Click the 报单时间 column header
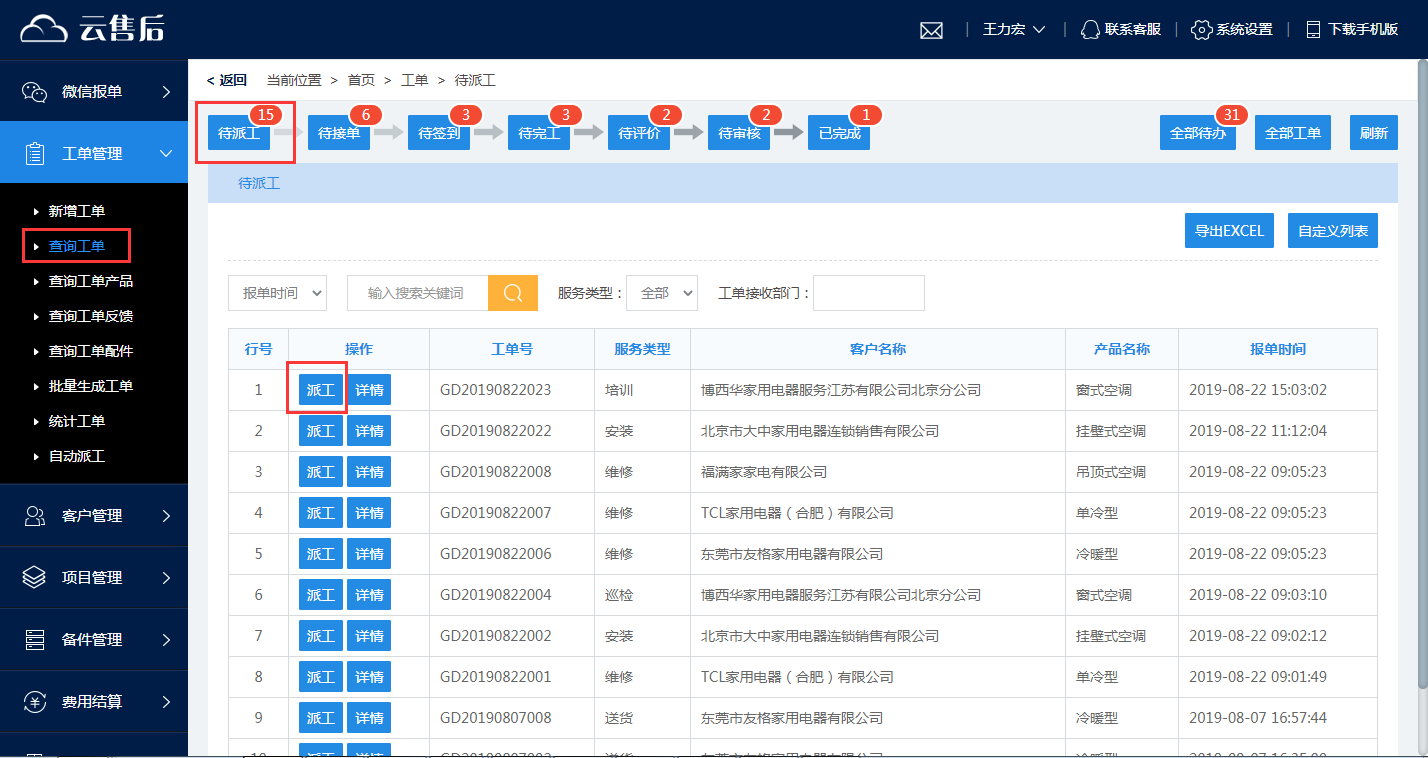This screenshot has height=758, width=1428. (x=1278, y=349)
